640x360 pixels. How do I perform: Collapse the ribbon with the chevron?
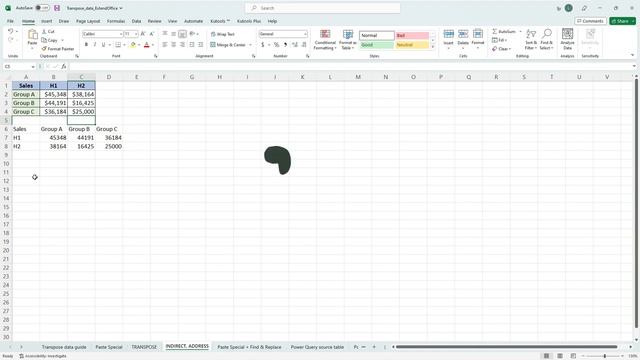point(632,55)
